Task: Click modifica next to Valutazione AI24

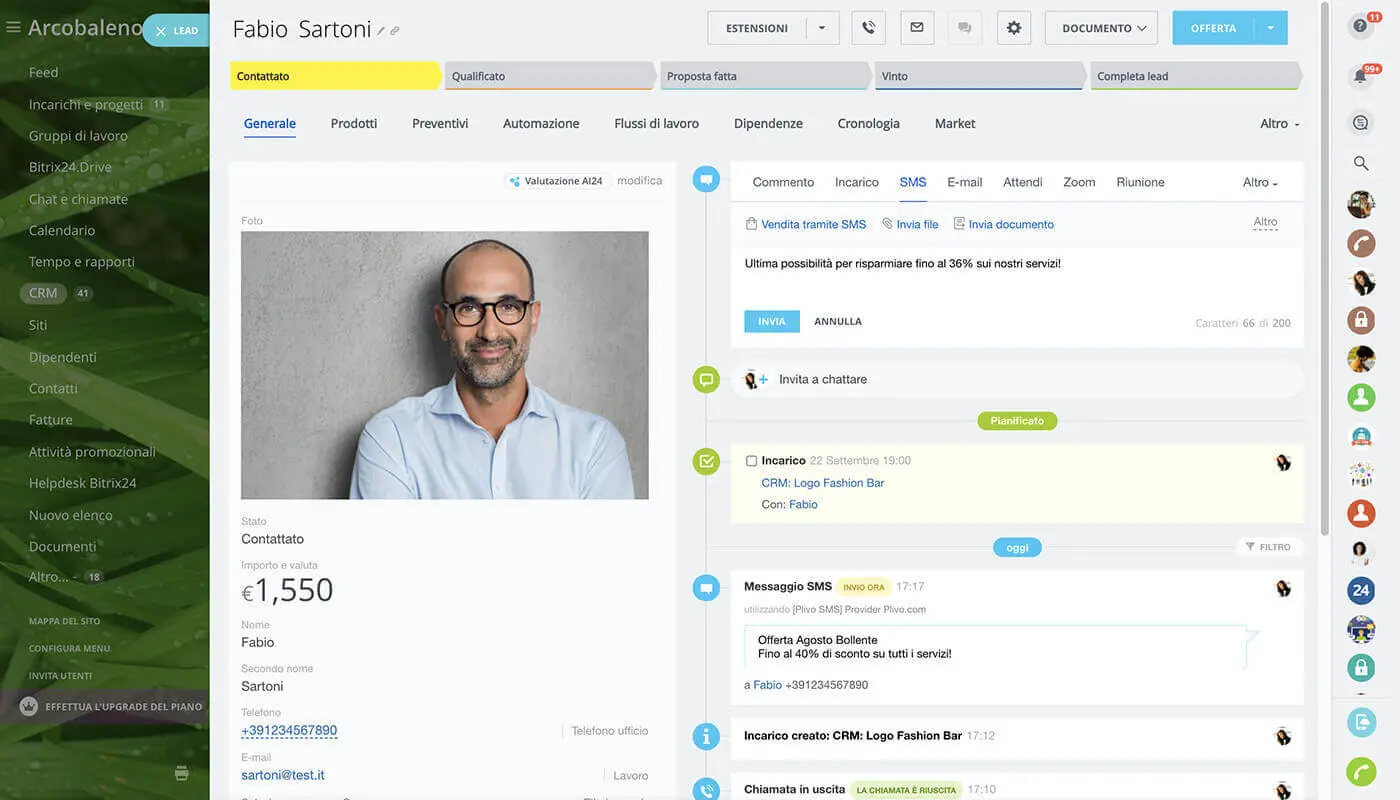Action: coord(640,181)
